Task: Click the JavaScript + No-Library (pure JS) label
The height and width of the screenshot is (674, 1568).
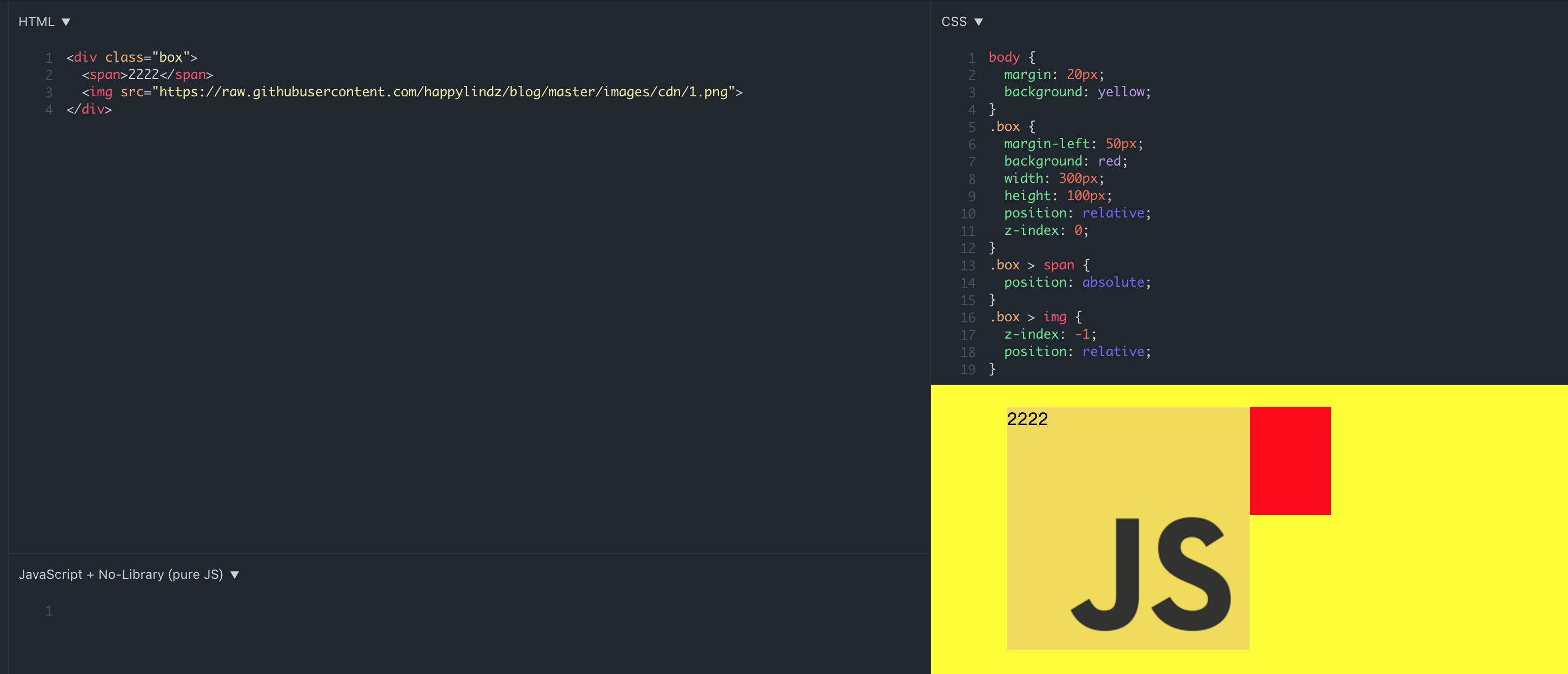Action: tap(121, 575)
